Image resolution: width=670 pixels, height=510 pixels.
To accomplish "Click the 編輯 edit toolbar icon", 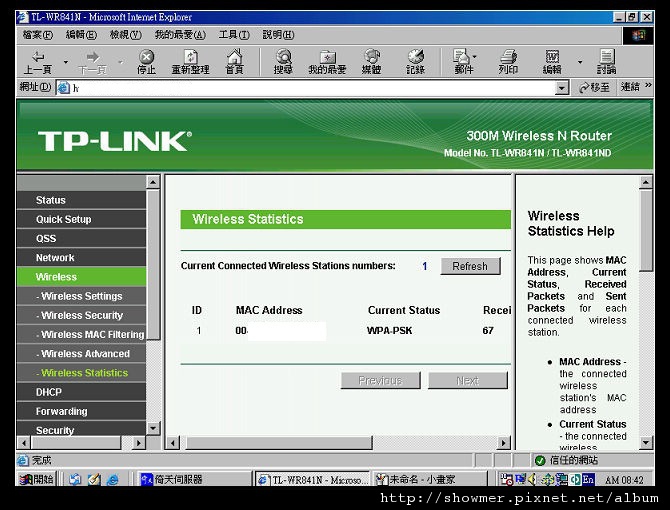I will click(552, 62).
